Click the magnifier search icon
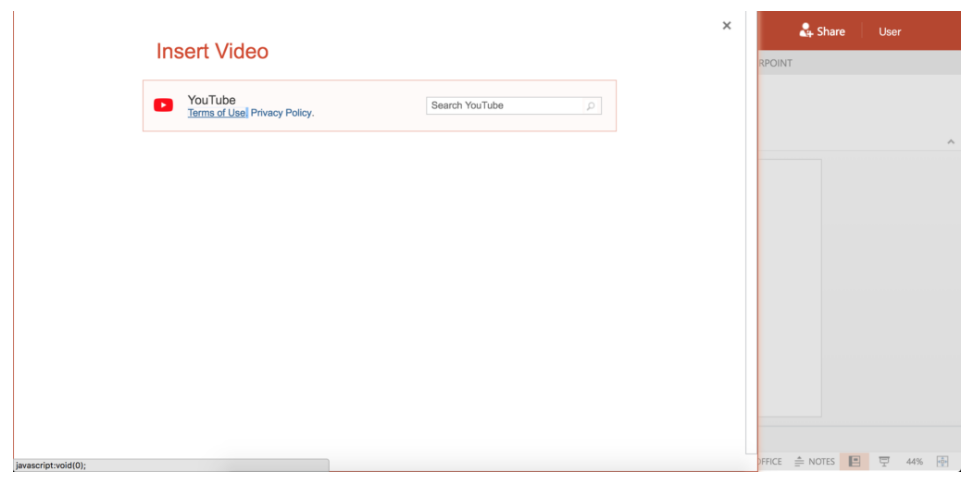This screenshot has width=969, height=485. point(591,106)
